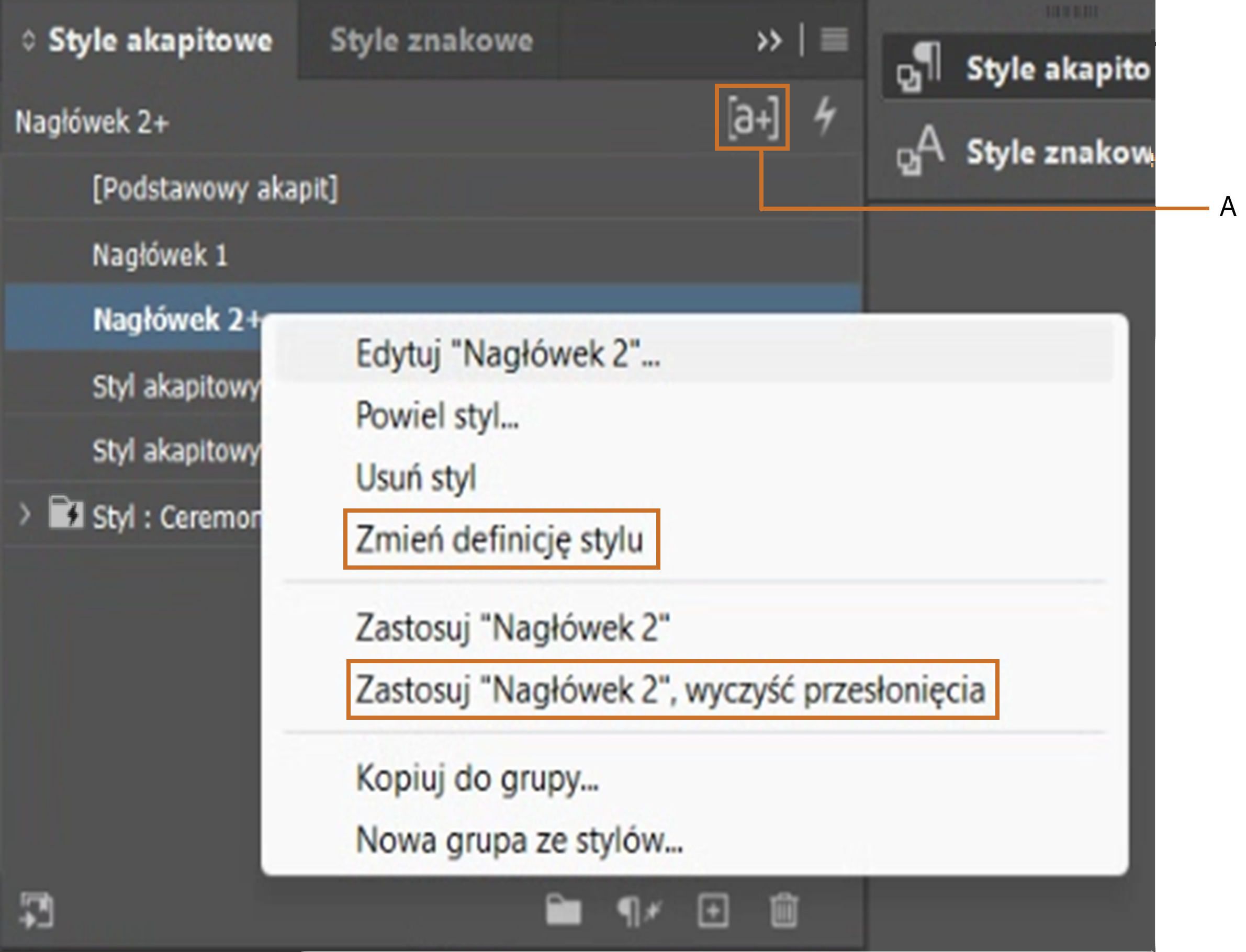Open Style znakowe from docked icon panel
Screen dimensions: 1246x952
pos(1020,153)
